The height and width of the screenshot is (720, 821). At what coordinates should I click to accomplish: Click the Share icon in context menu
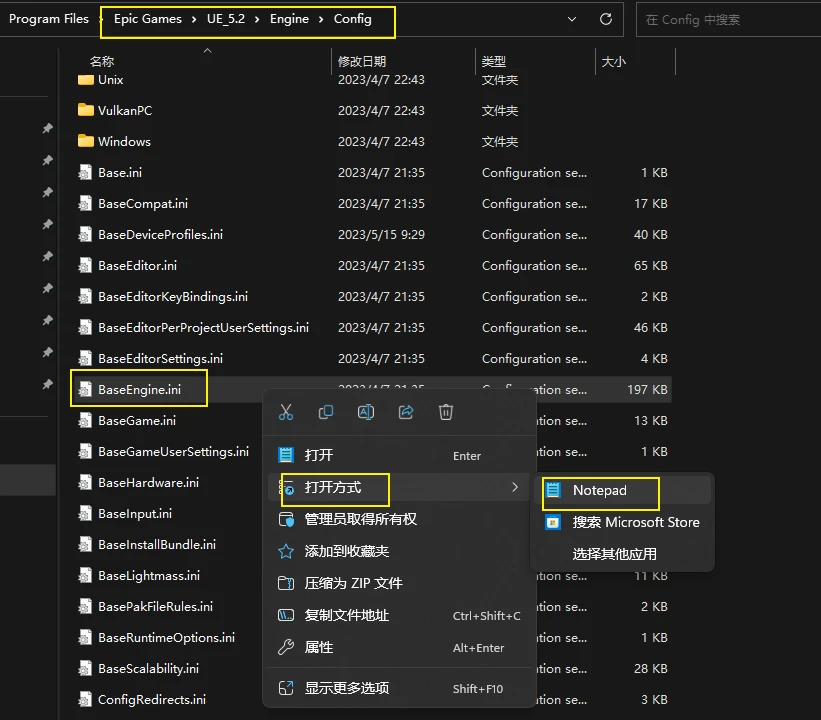click(x=406, y=412)
